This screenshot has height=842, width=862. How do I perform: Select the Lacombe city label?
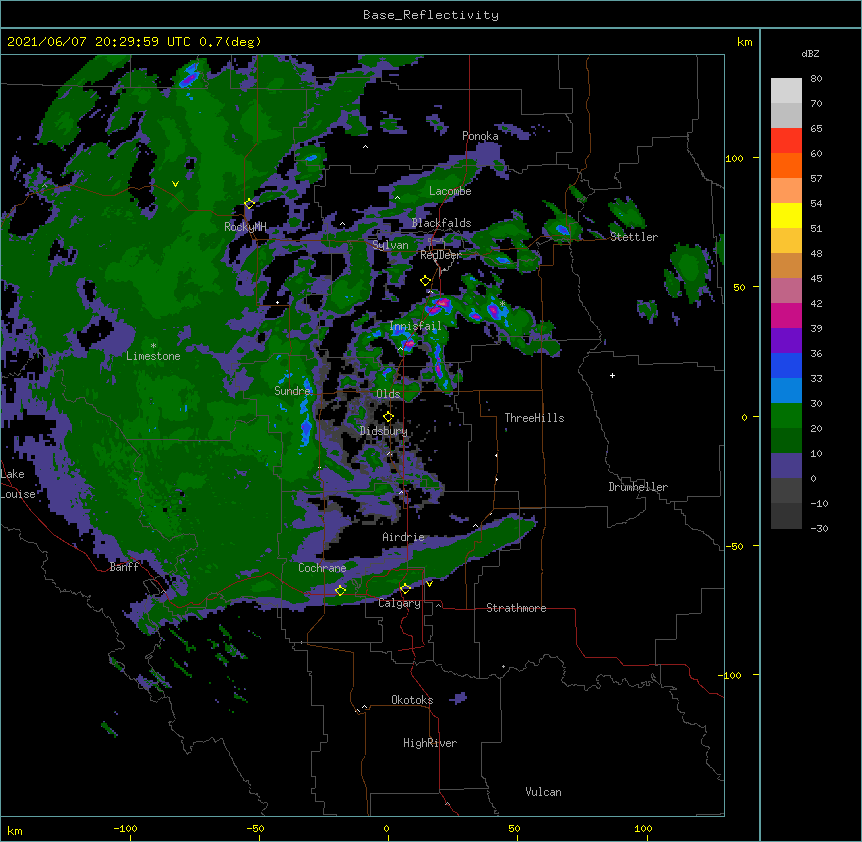click(x=450, y=191)
